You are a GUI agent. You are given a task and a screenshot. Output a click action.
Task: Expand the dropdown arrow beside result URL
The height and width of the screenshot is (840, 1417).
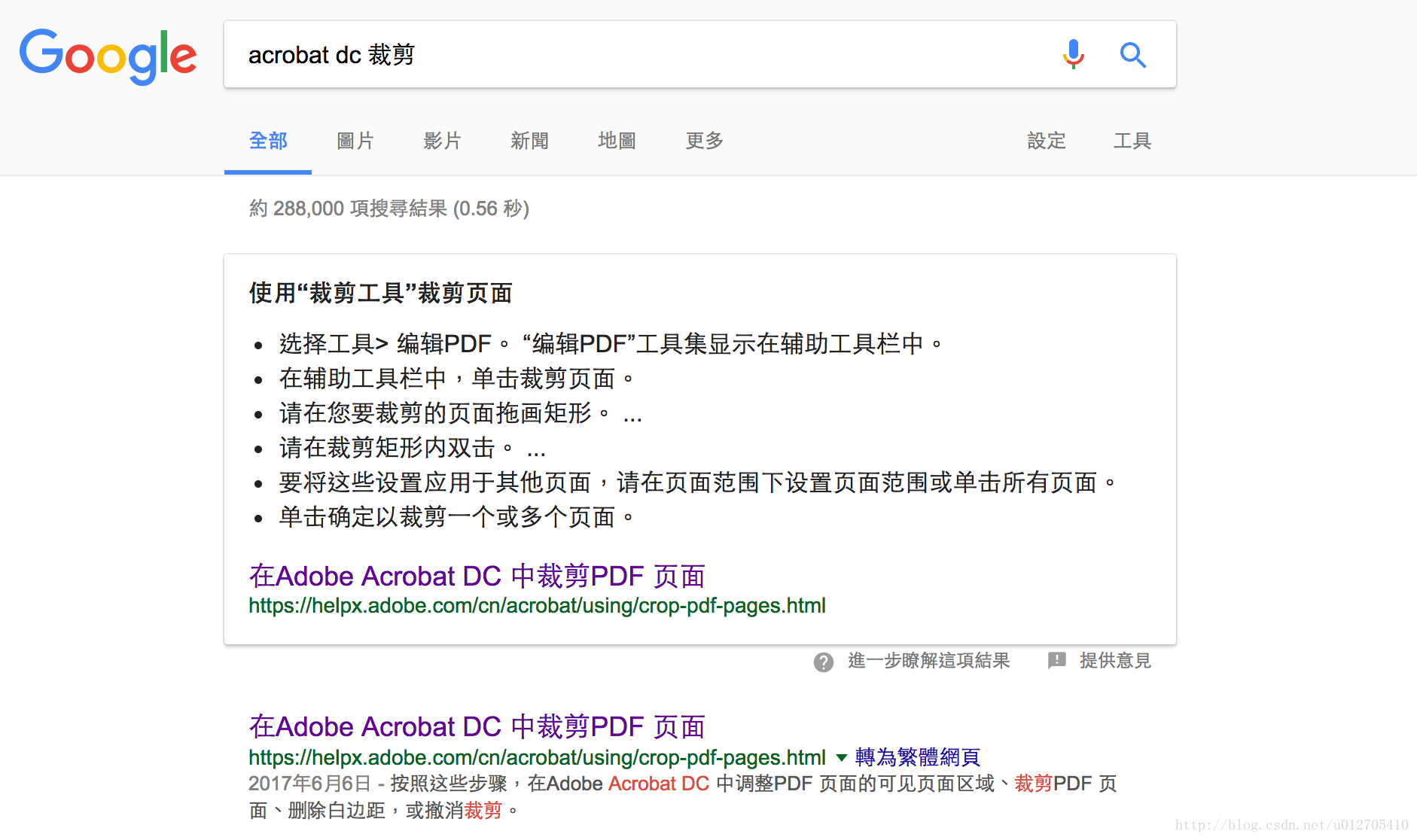(842, 757)
